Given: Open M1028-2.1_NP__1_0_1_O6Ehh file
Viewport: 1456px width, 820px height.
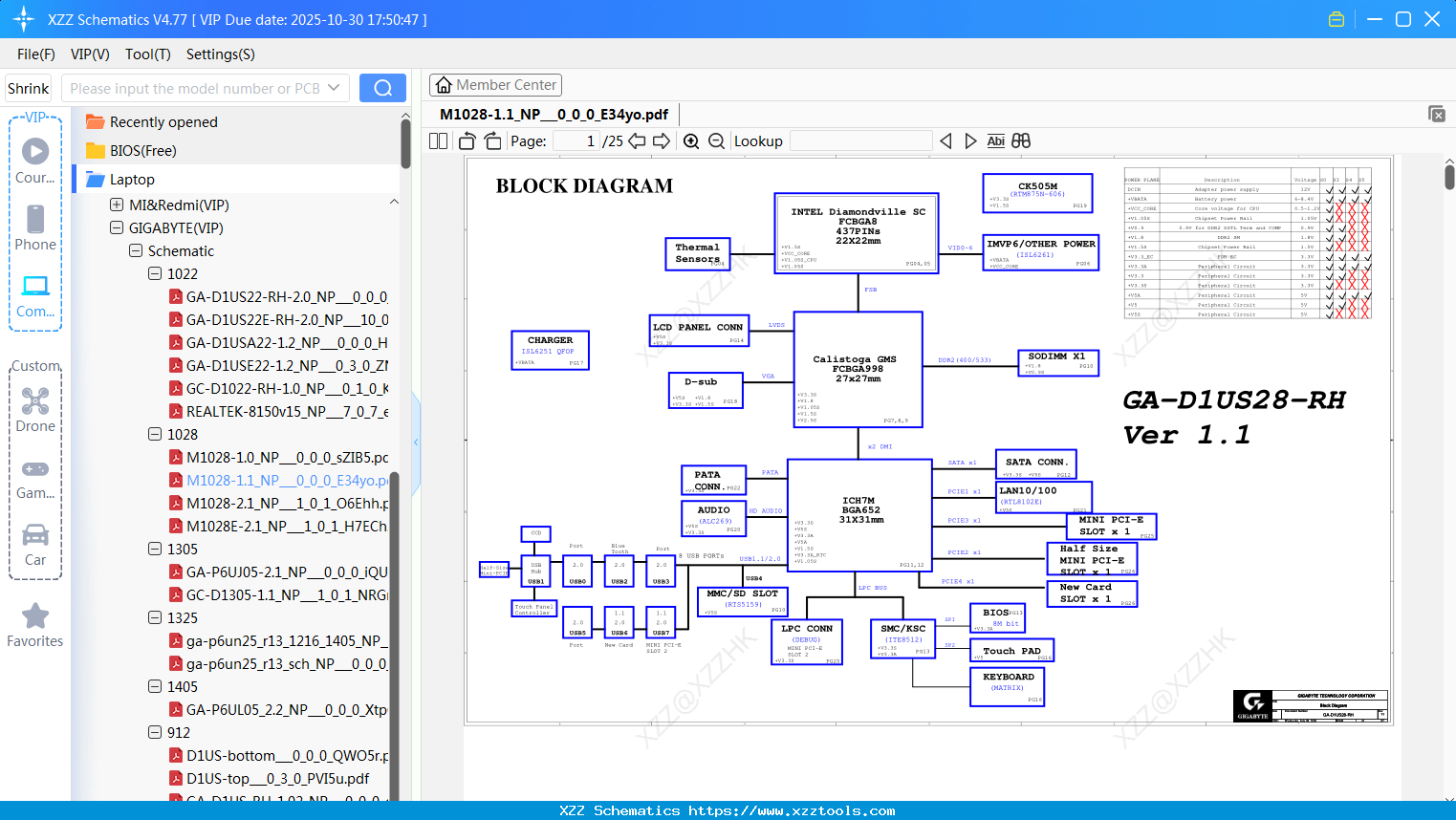Looking at the screenshot, I should coord(278,503).
